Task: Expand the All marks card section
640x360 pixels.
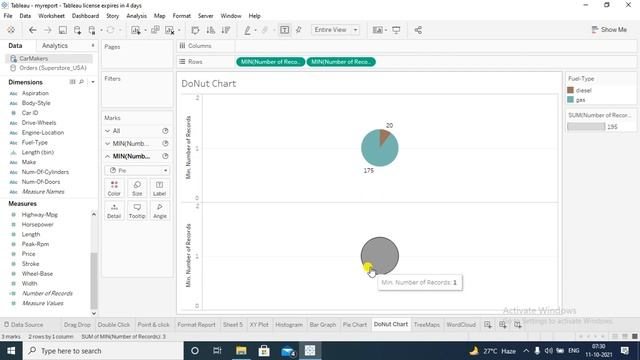Action: 108,131
